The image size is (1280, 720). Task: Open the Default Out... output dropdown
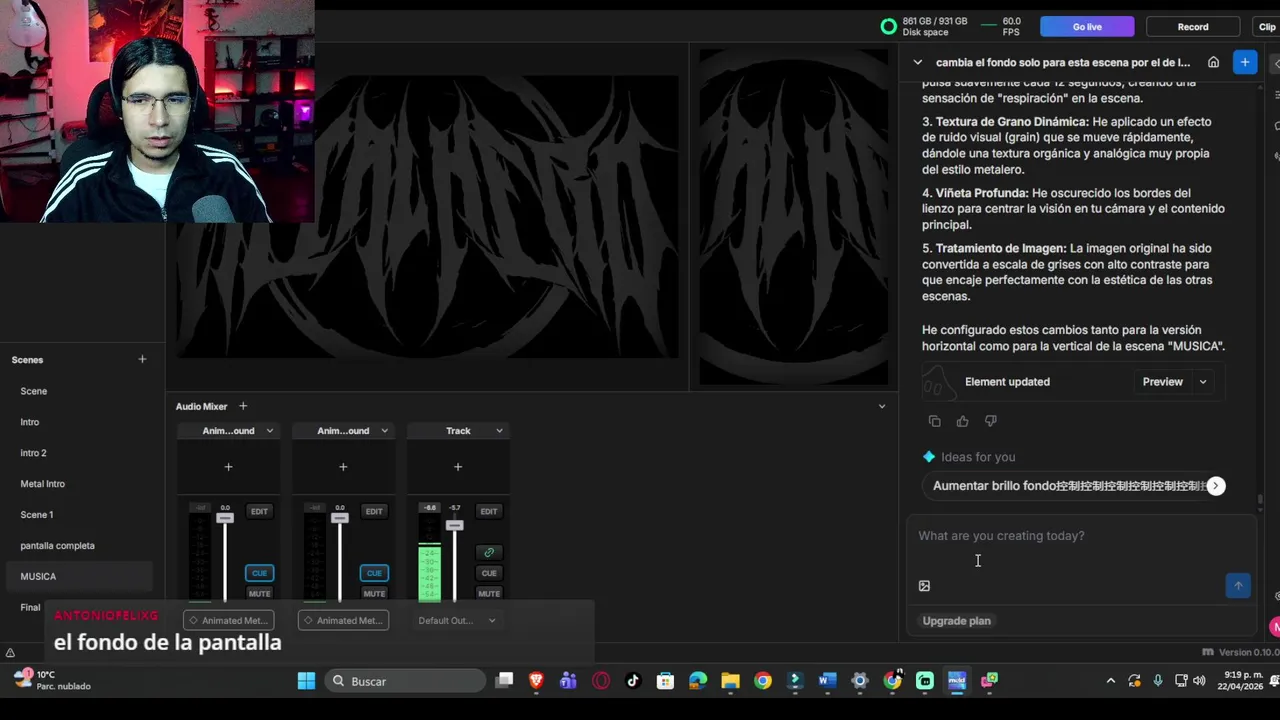[x=457, y=620]
